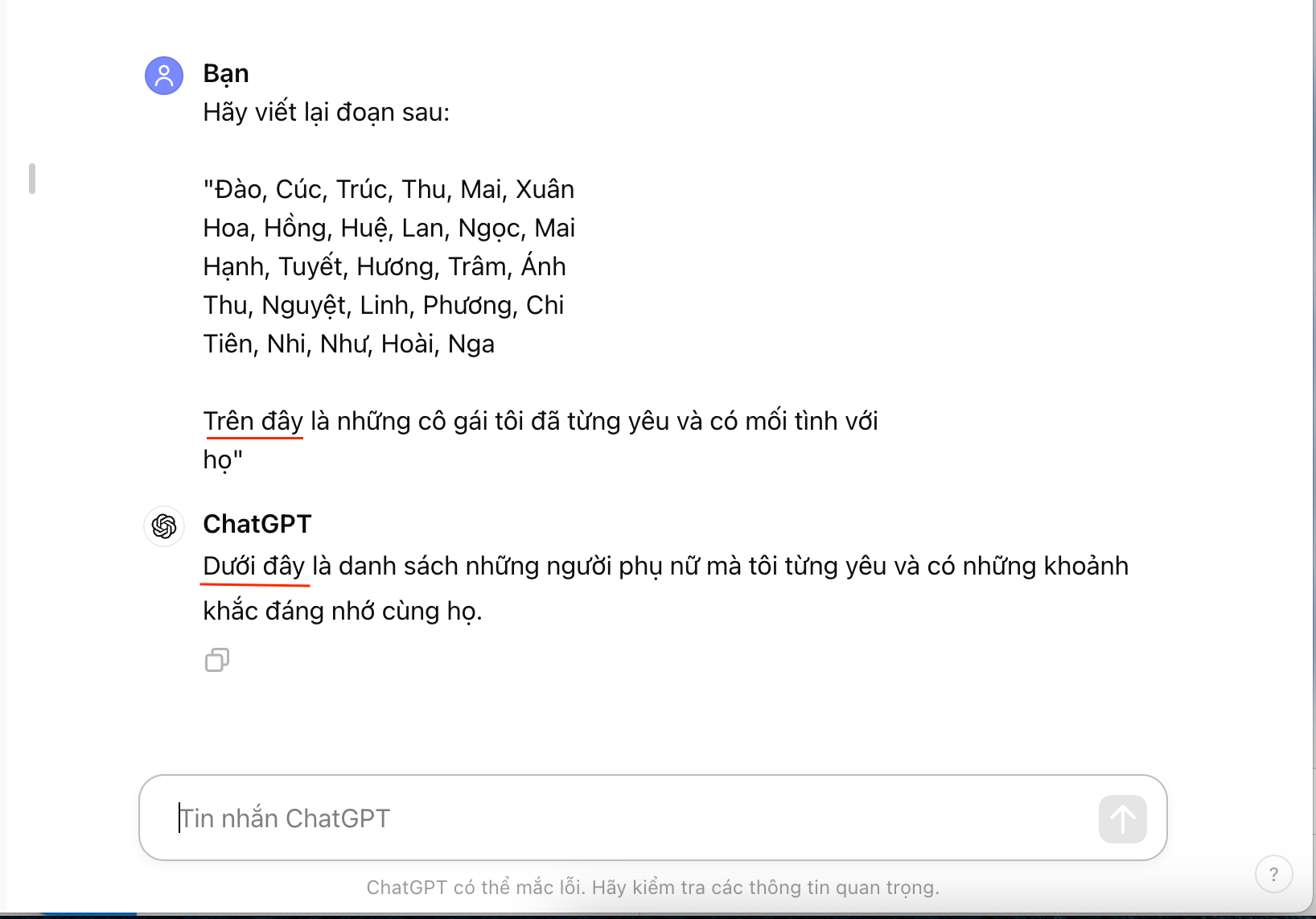Click the line "Thu, Nguyệt, Linh, Phương, Chi"
The image size is (1316, 919).
tap(384, 305)
